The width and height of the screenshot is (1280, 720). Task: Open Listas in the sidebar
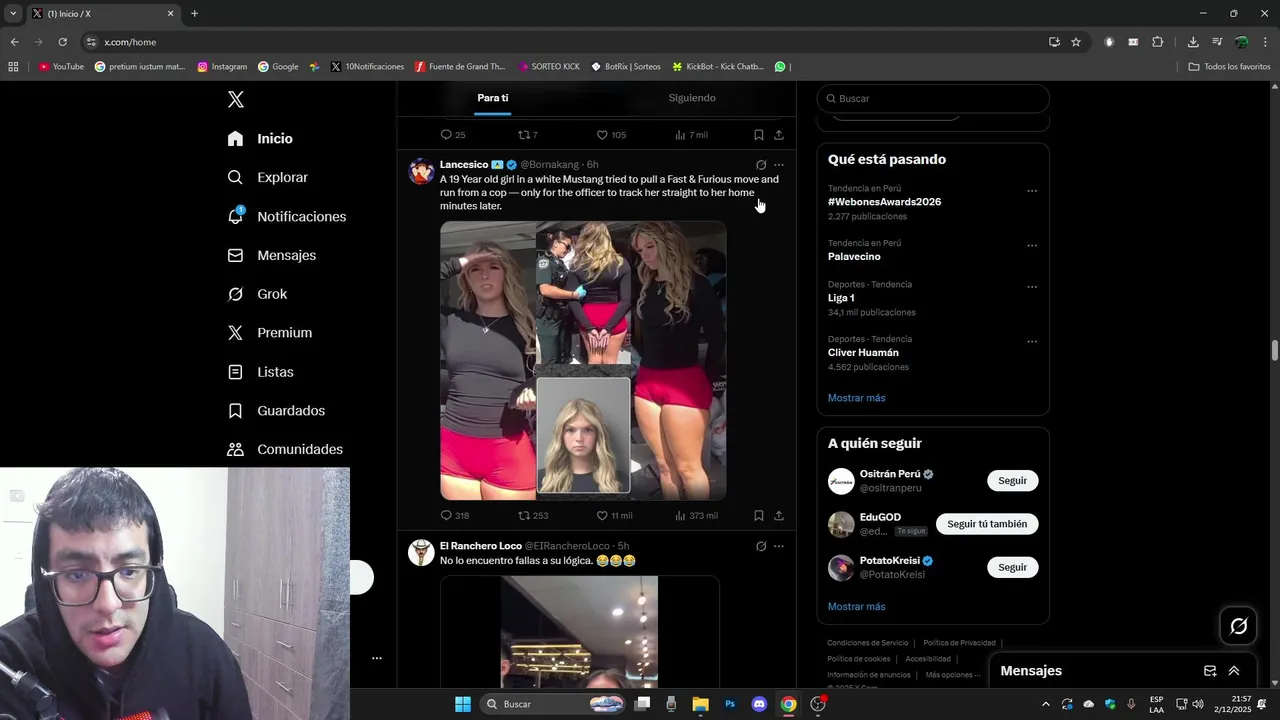point(260,372)
